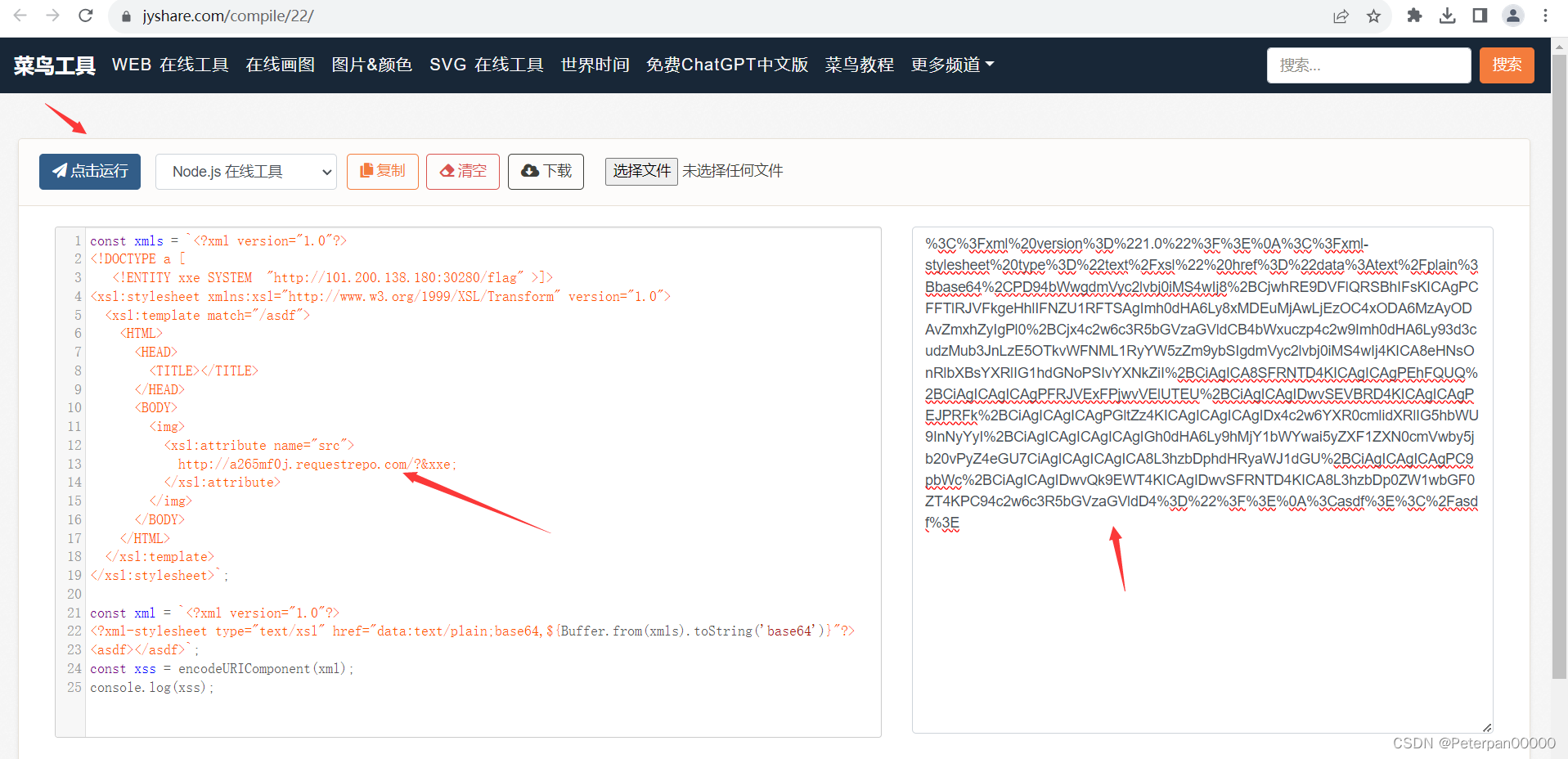Click the orange 搜索 button

[1507, 65]
